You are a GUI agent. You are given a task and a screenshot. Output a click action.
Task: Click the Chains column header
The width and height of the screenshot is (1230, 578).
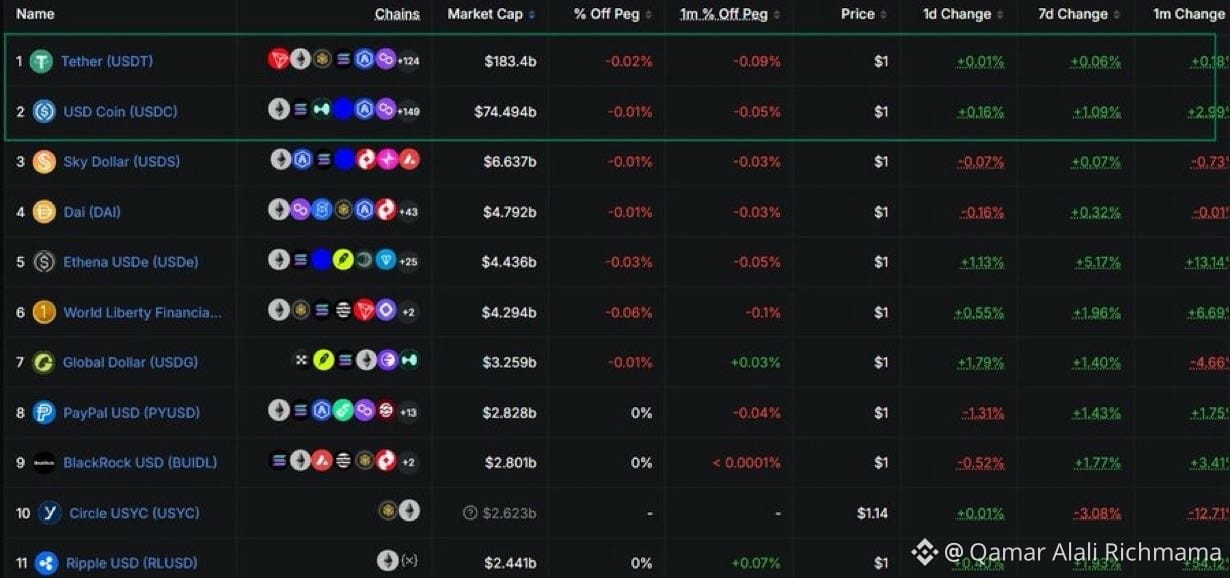click(397, 14)
